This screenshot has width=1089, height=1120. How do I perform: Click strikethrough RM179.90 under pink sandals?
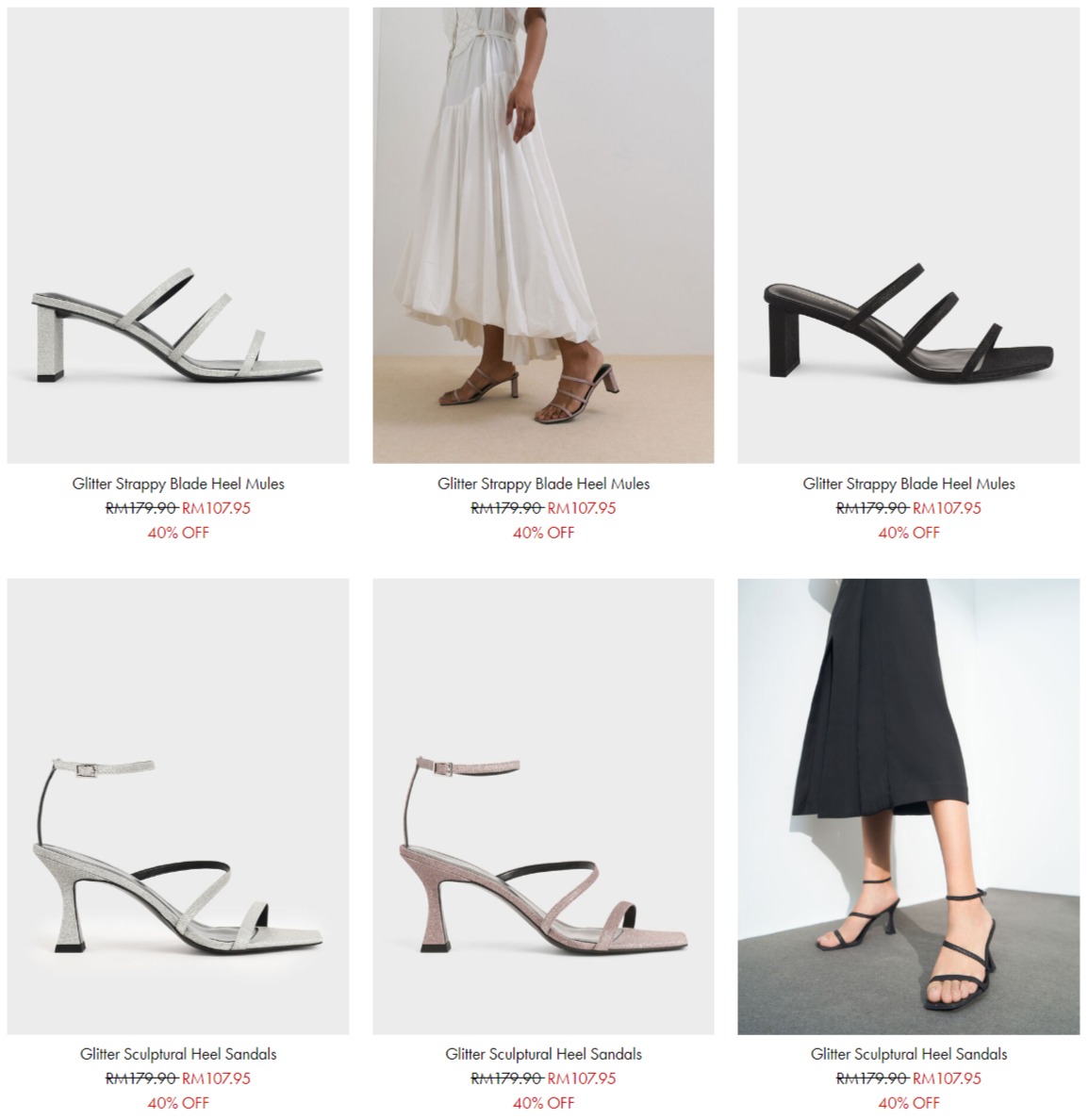pos(506,1079)
